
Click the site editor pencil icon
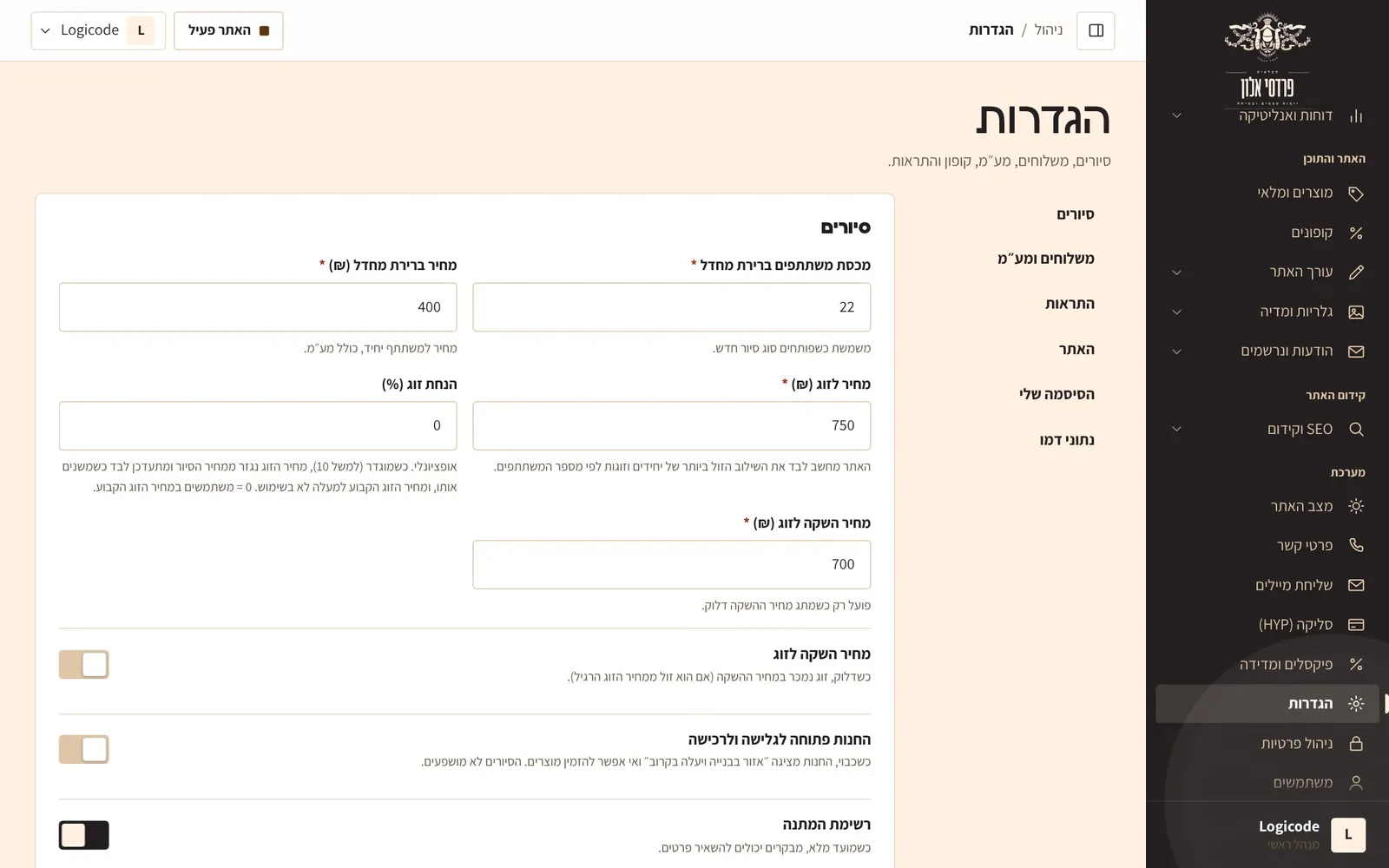(1356, 273)
